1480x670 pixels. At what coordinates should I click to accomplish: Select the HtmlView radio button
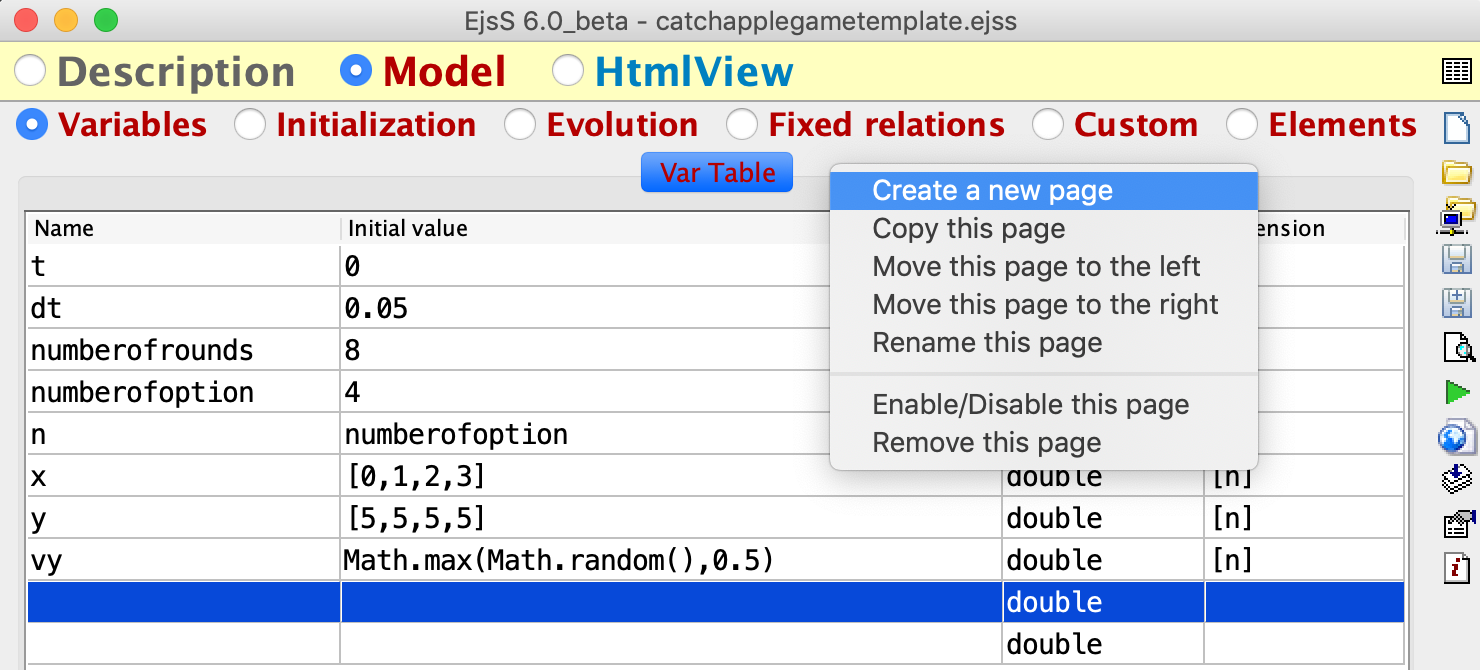pyautogui.click(x=568, y=71)
